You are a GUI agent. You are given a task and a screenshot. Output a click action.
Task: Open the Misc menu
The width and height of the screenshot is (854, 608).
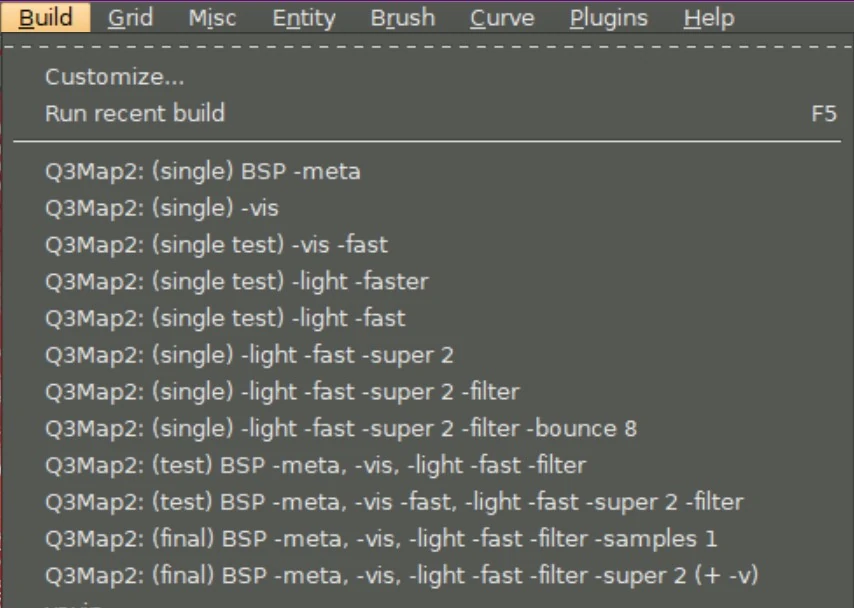[213, 18]
